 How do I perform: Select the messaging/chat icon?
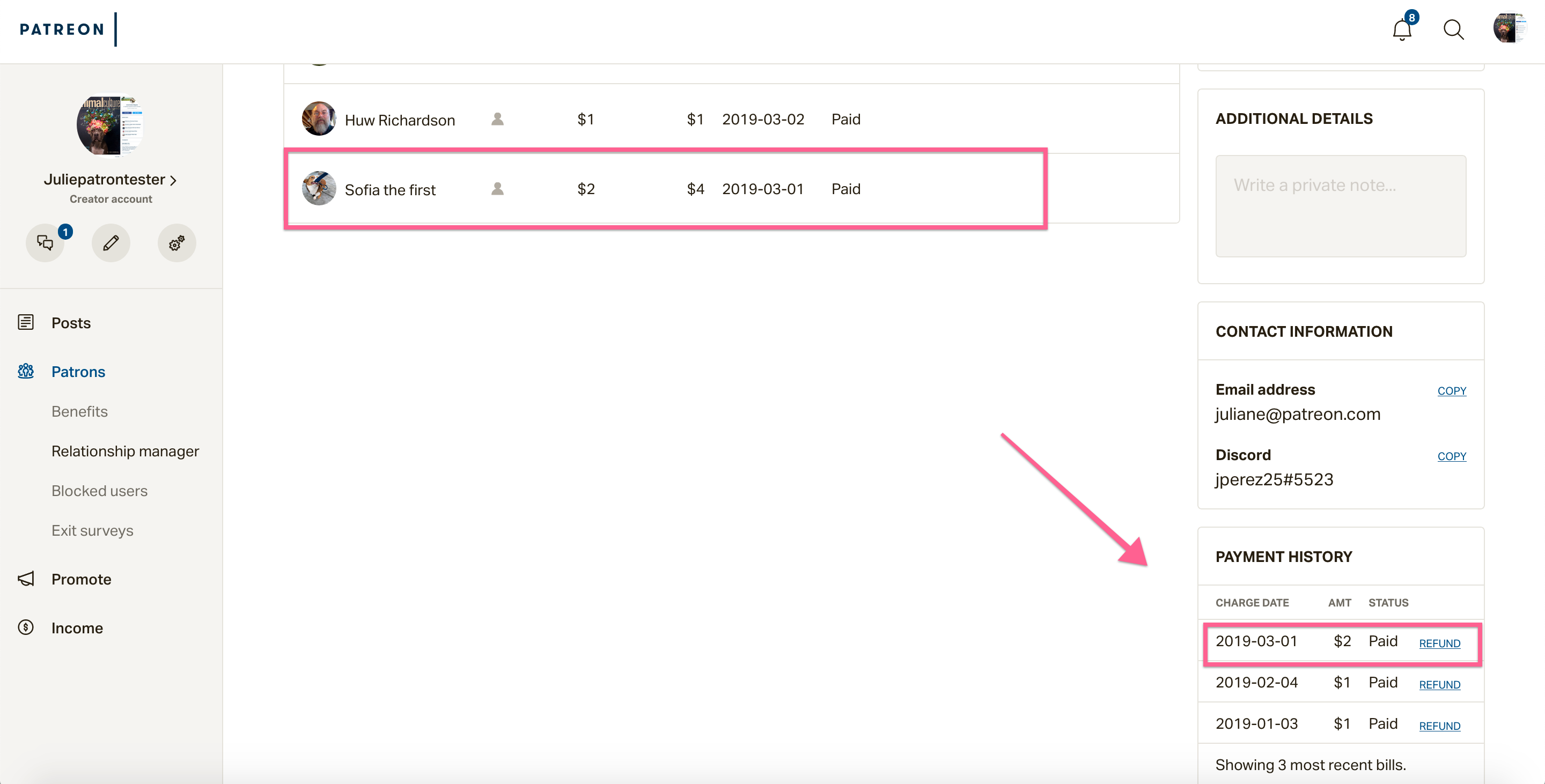[x=45, y=243]
